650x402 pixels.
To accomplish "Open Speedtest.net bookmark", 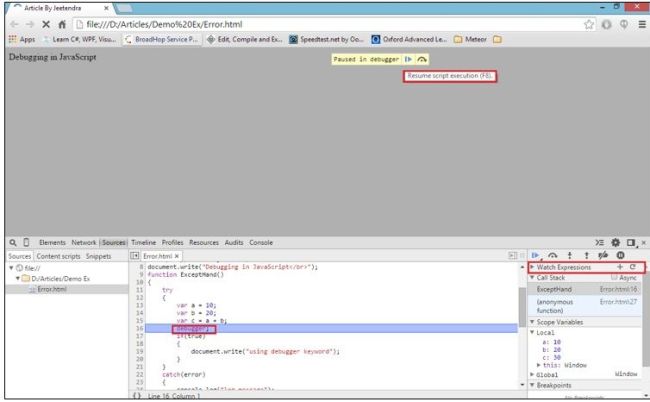I will pos(326,39).
